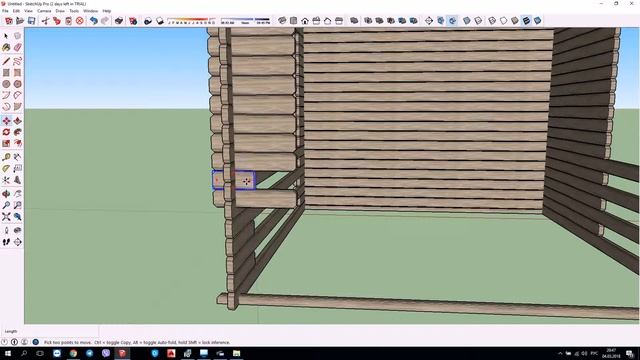This screenshot has height=360, width=640.
Task: Select the Rotated Rectangle tool
Action: point(18,73)
